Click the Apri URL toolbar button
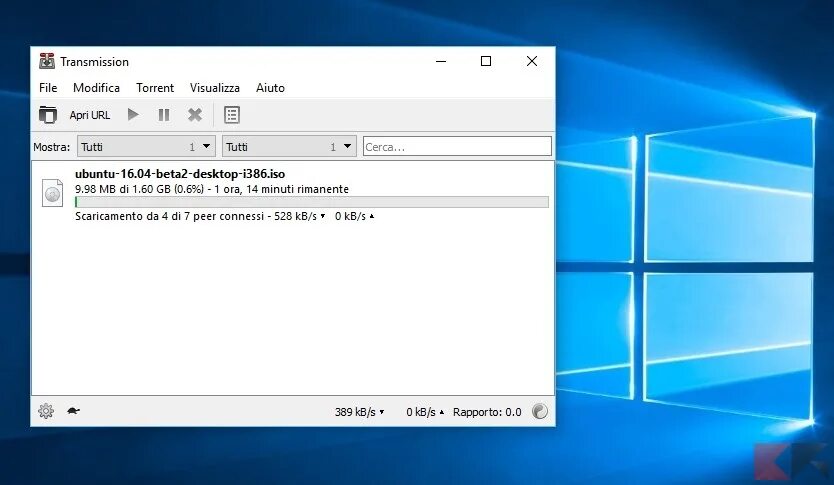Viewport: 834px width, 485px height. [x=89, y=115]
